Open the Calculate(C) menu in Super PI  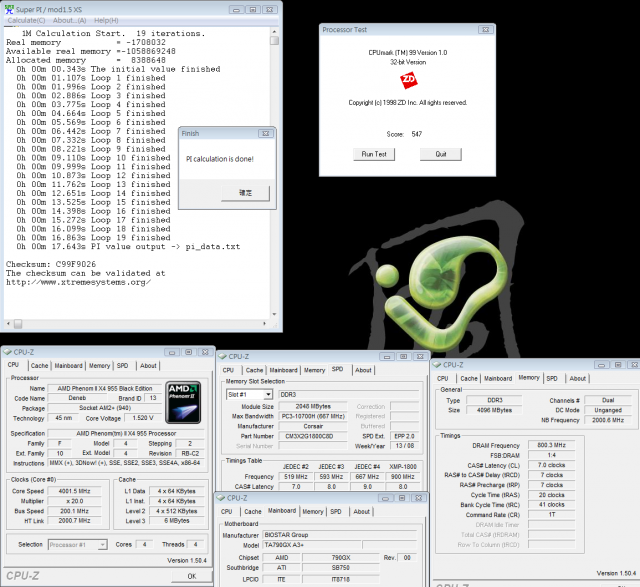click(26, 20)
